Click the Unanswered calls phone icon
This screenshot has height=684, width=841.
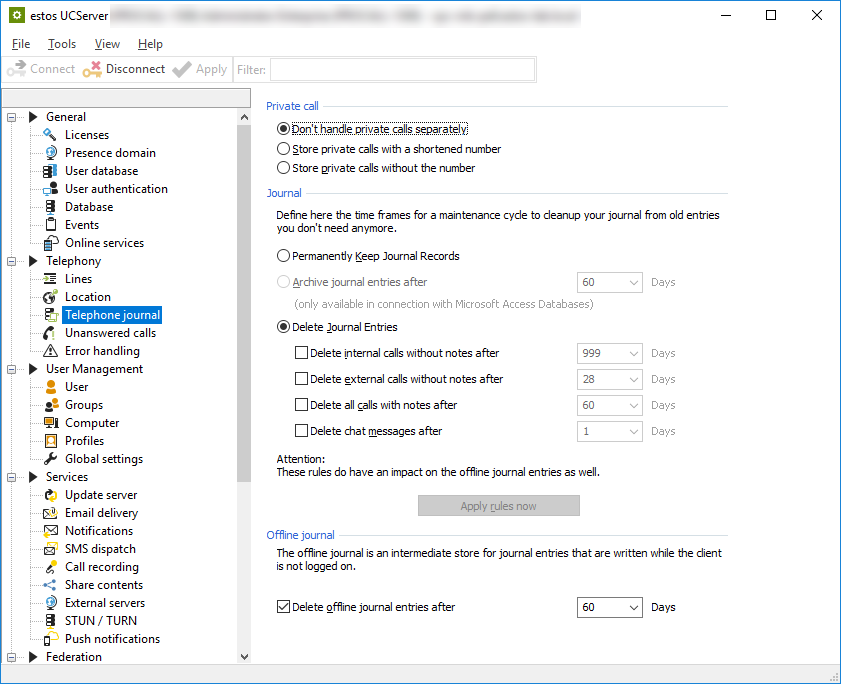click(x=50, y=333)
